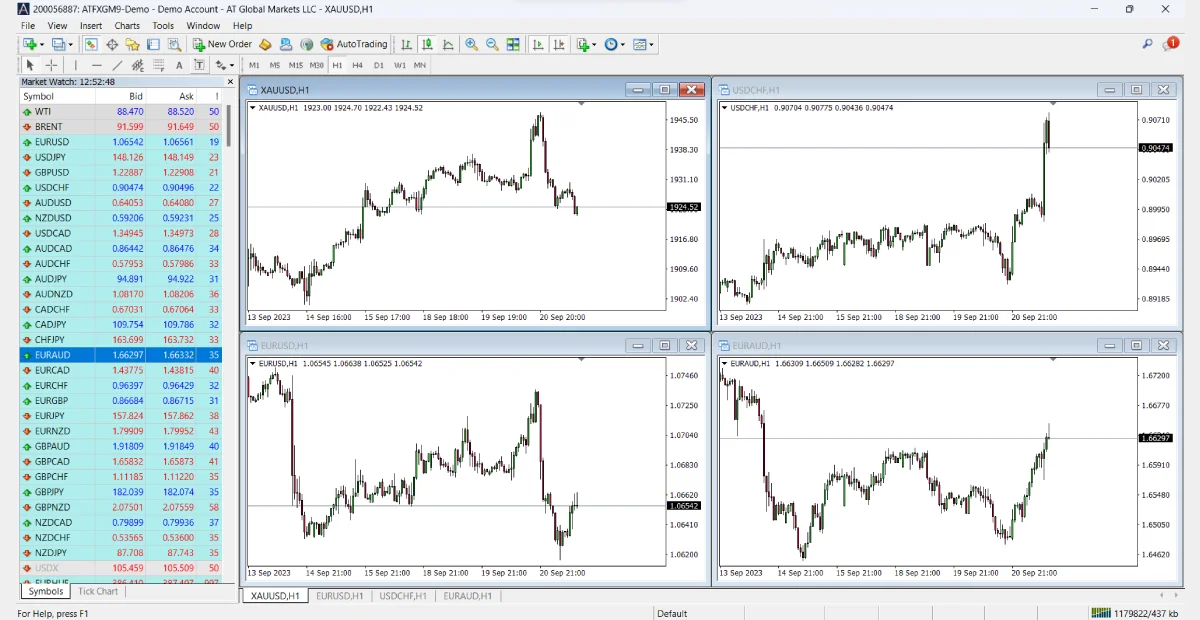Switch charts to candlestick display

point(427,44)
